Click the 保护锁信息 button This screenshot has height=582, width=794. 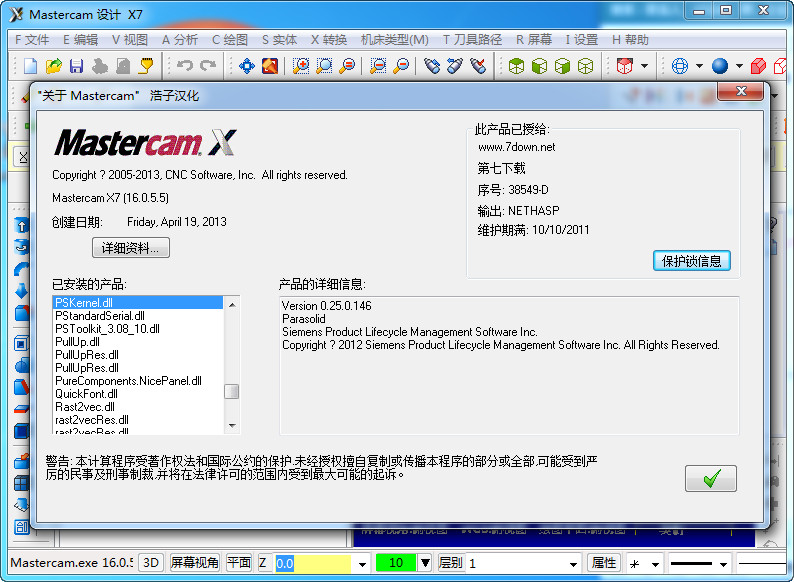[691, 261]
